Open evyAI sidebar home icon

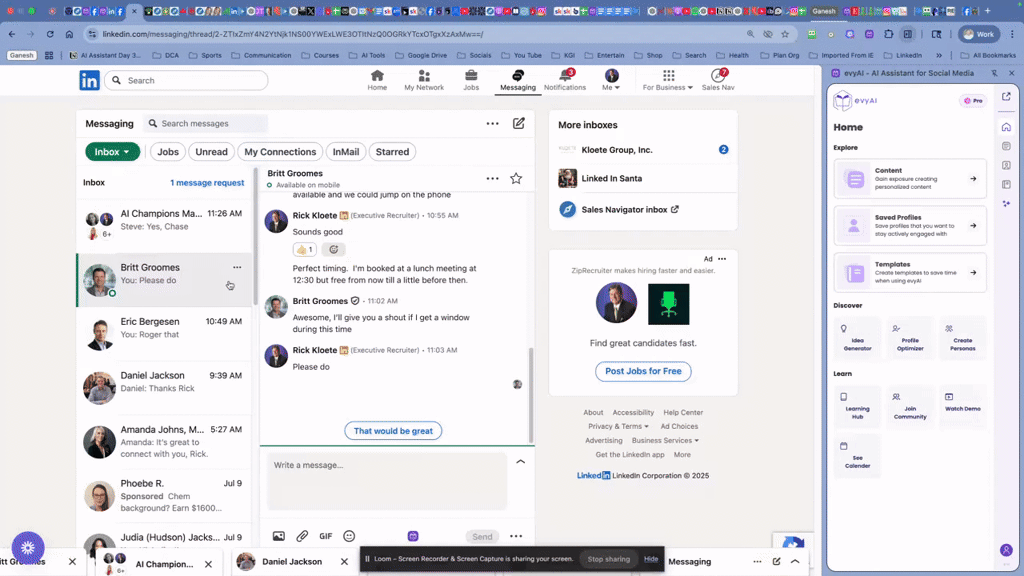click(1006, 127)
